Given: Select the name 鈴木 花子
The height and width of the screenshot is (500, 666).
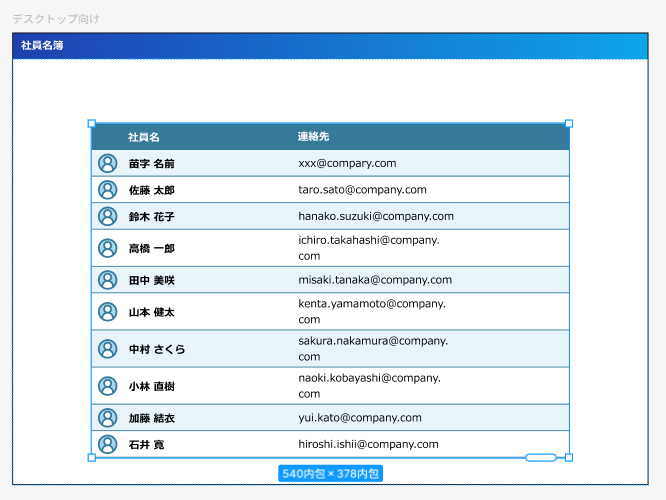Looking at the screenshot, I should (152, 217).
